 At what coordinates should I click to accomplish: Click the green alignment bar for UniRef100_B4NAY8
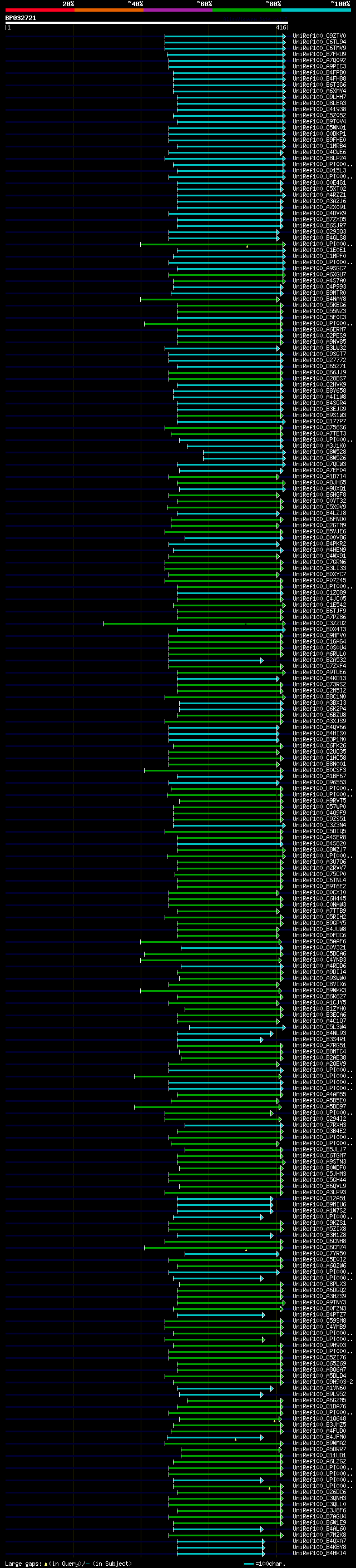(210, 299)
